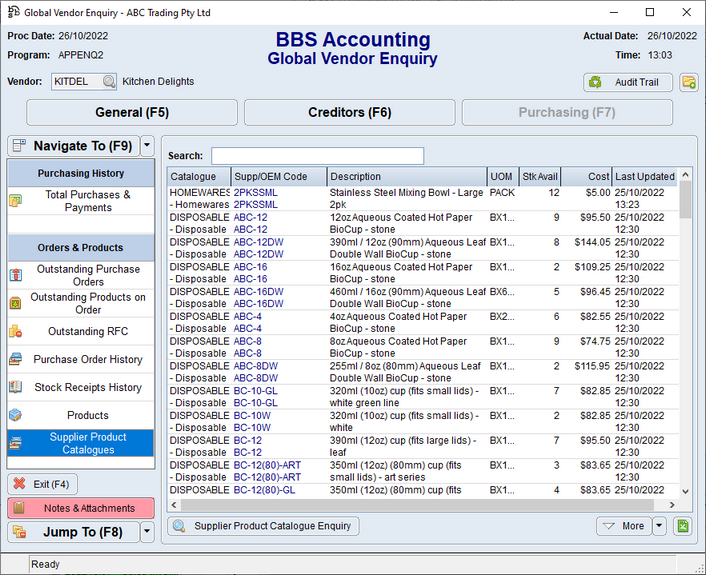Image resolution: width=706 pixels, height=575 pixels.
Task: Expand the Jump To dropdown arrow
Action: (x=147, y=532)
